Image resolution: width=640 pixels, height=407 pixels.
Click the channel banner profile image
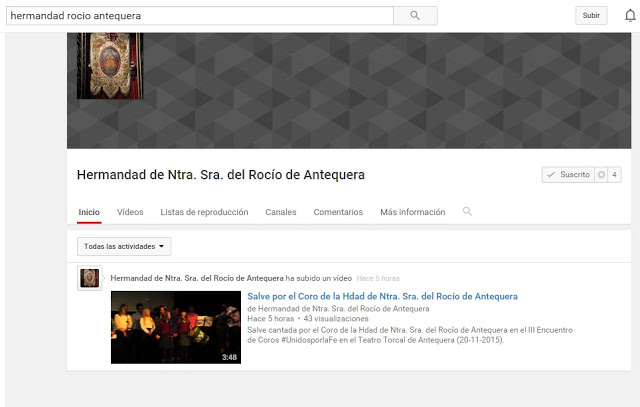point(110,65)
